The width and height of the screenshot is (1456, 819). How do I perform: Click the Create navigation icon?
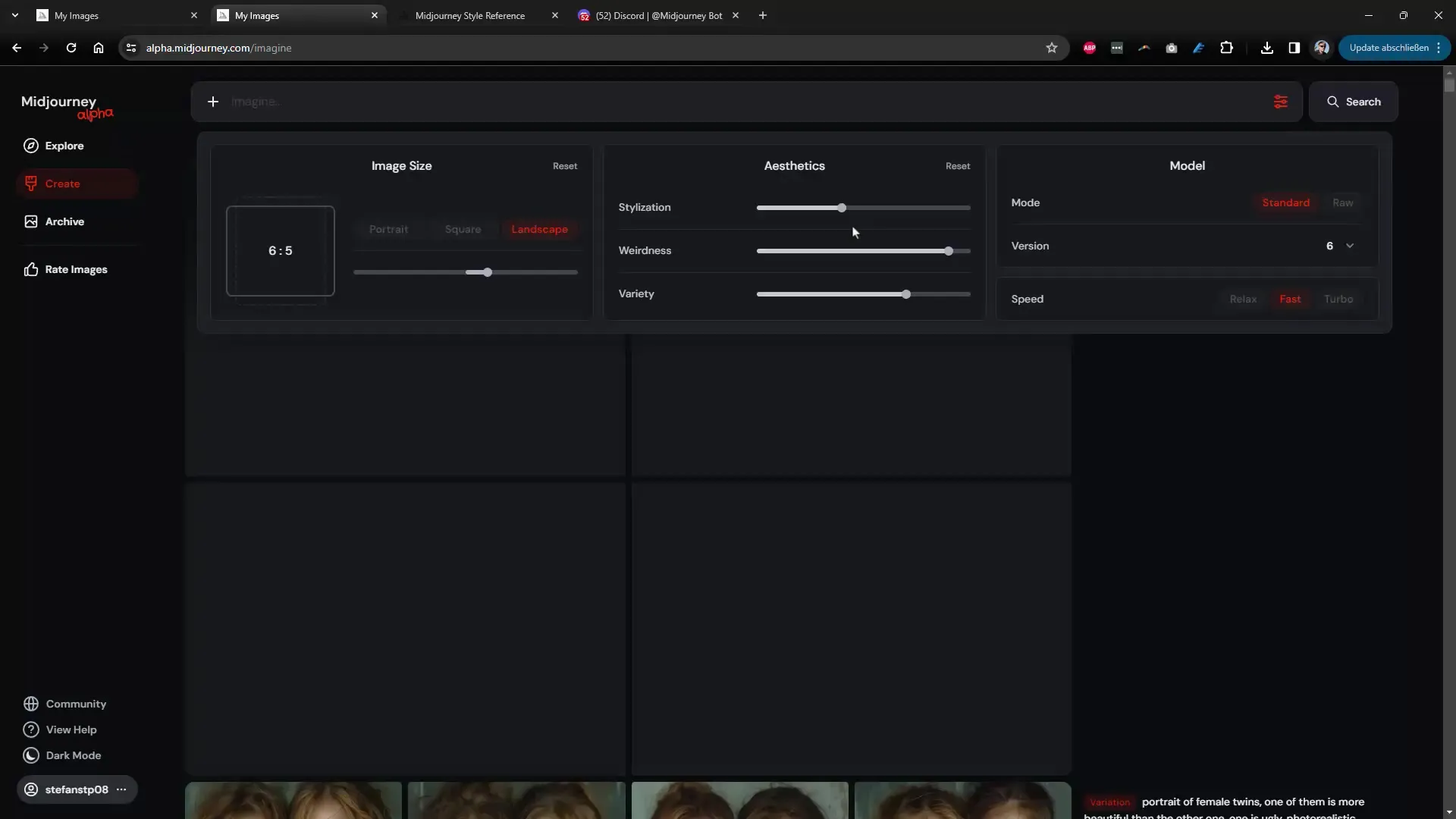pyautogui.click(x=30, y=183)
